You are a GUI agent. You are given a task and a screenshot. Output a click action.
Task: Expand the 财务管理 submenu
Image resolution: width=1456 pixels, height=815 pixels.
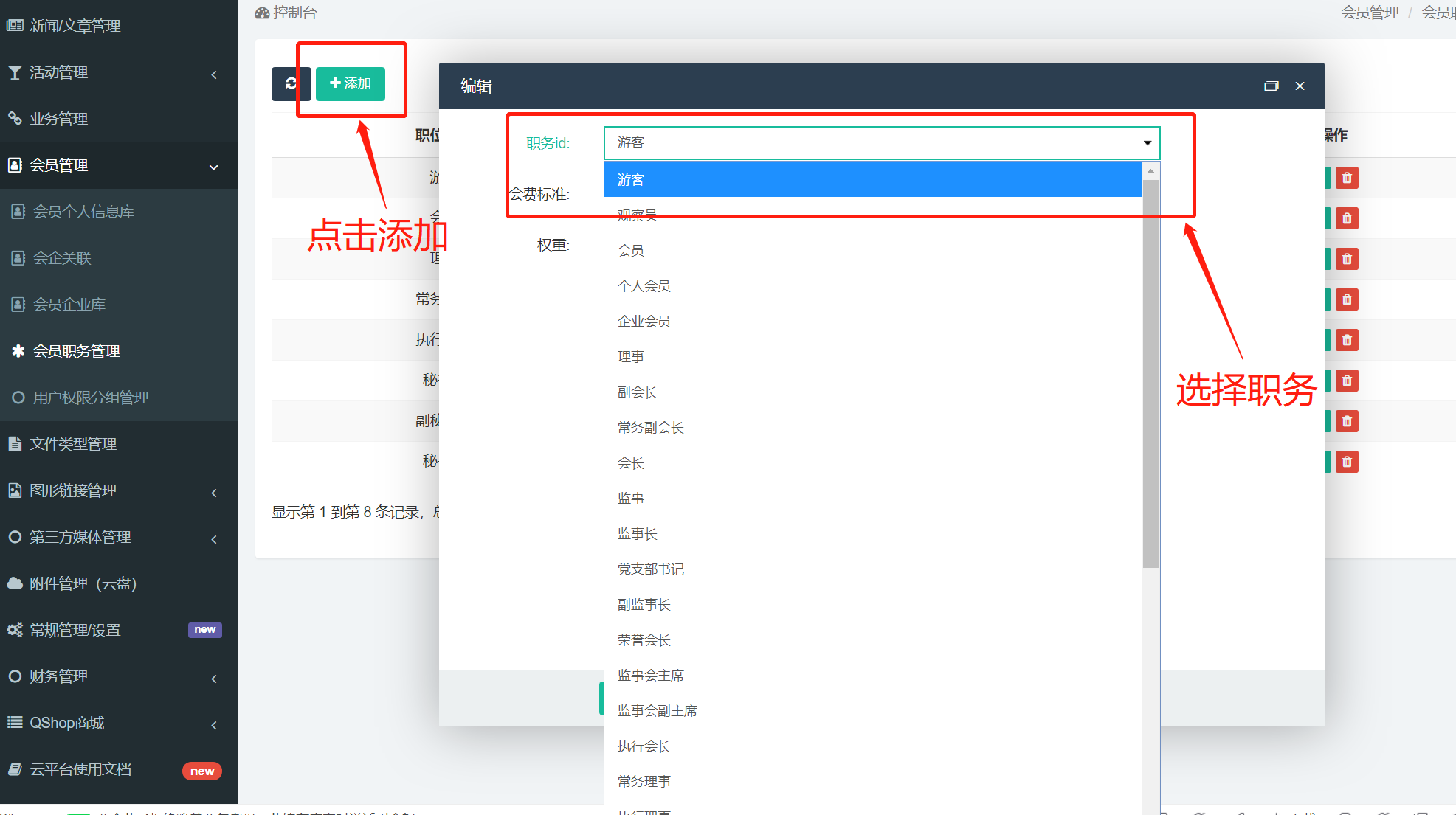coord(214,677)
